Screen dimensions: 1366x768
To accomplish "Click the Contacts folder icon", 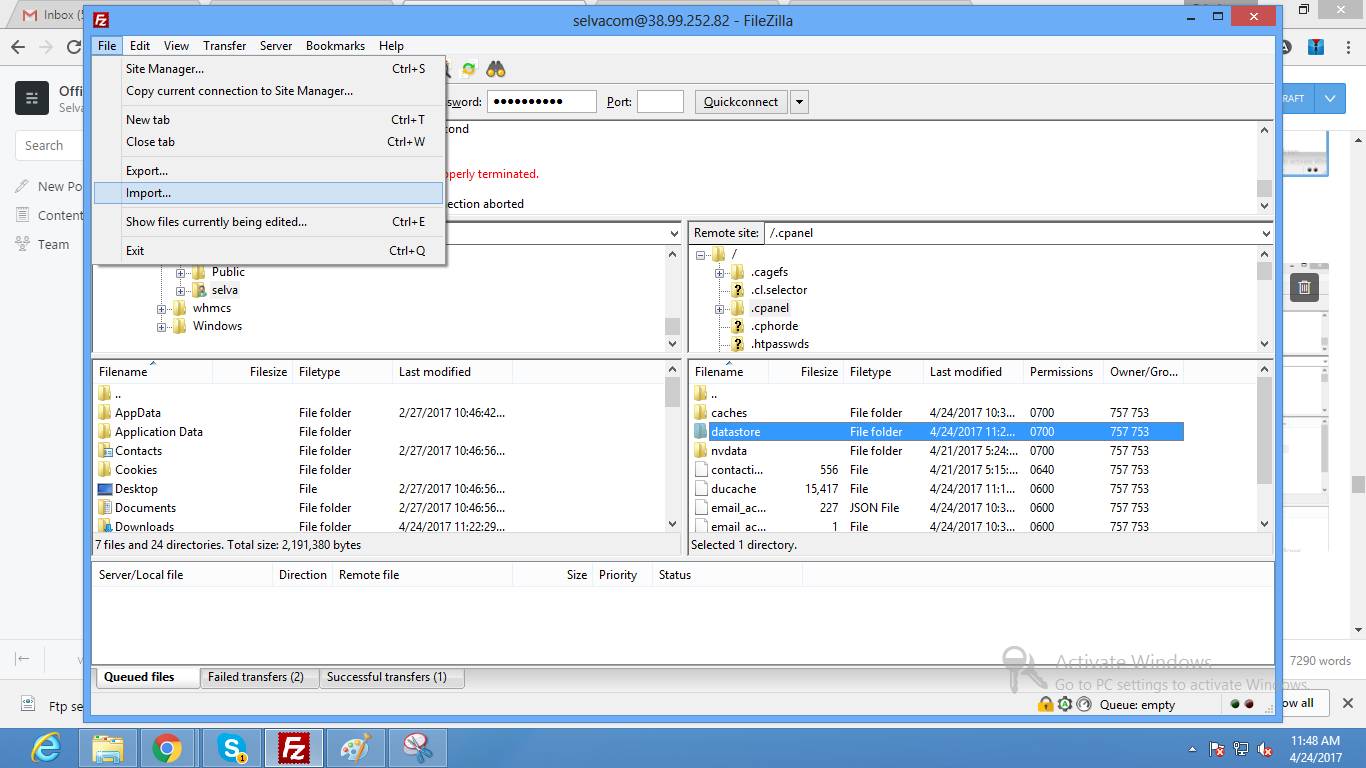I will (105, 451).
